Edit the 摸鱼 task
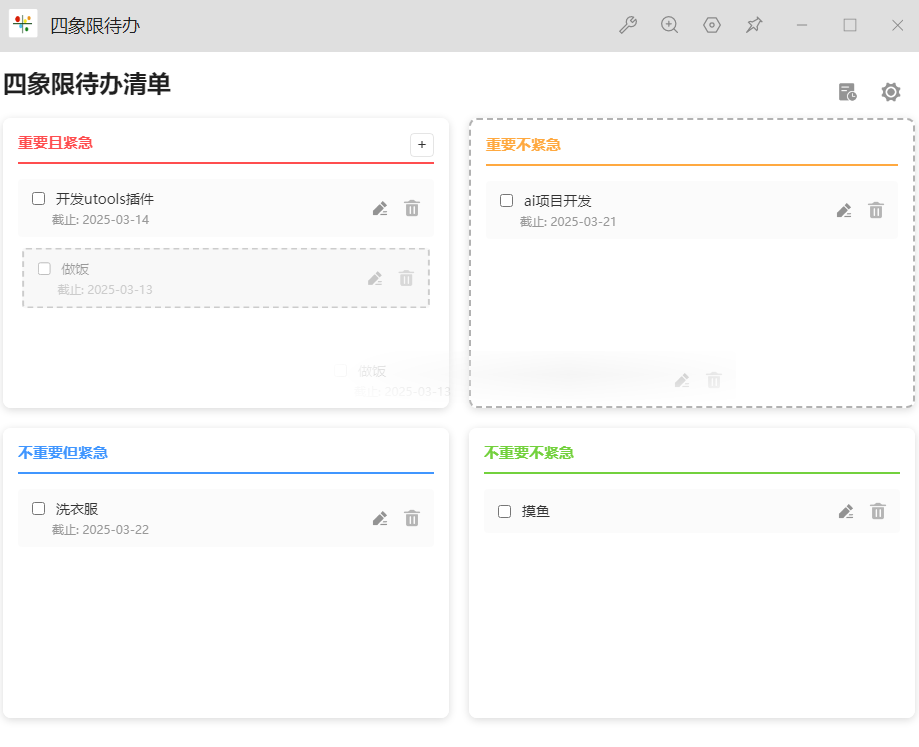919x747 pixels. [846, 511]
